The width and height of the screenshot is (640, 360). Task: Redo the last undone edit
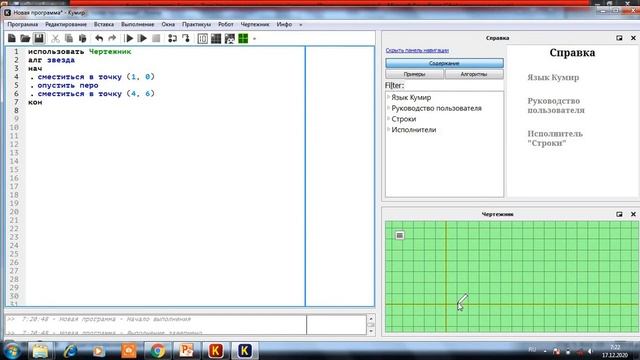[112, 39]
